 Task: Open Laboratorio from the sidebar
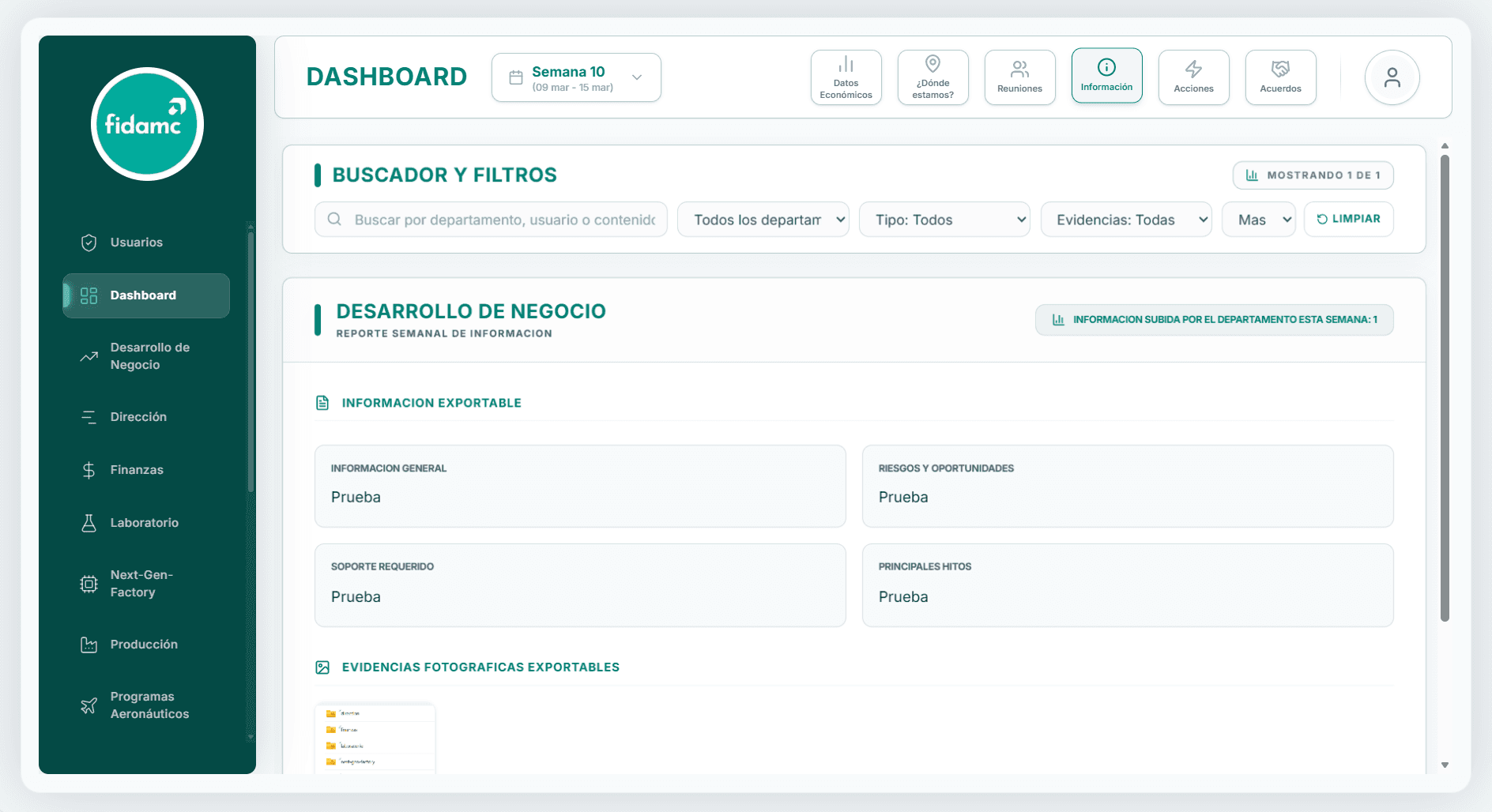tap(146, 523)
